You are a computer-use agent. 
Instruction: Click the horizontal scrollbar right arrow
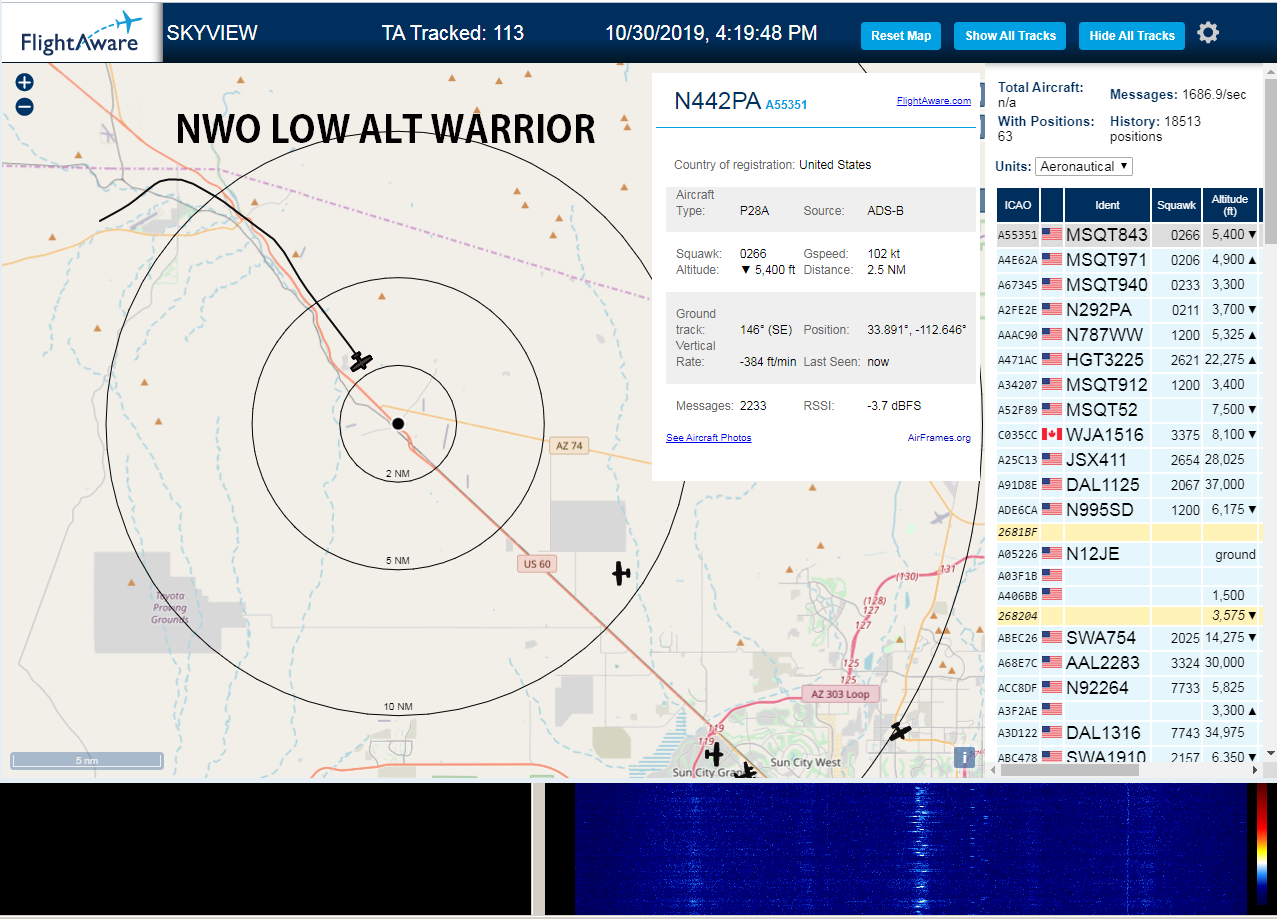[x=1257, y=770]
